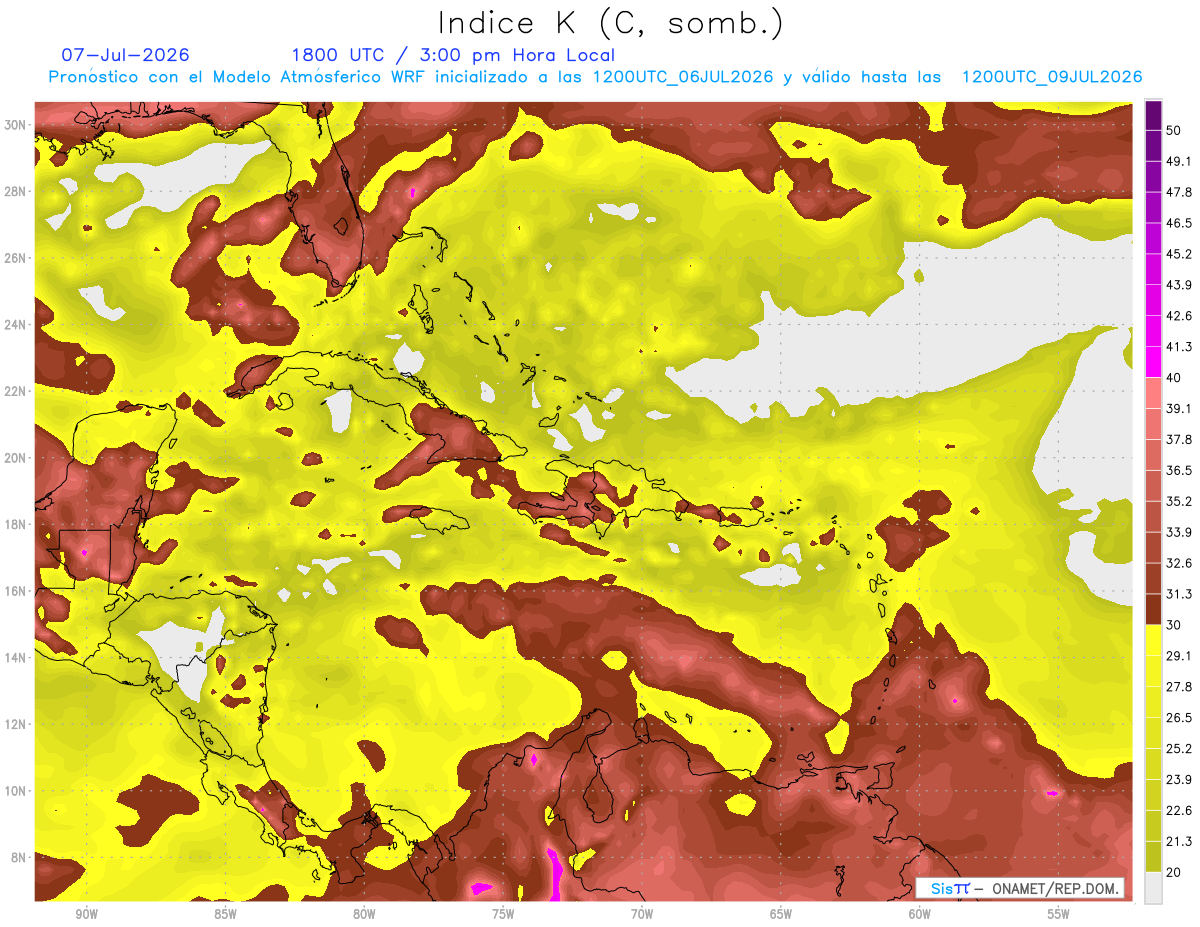Click the "SisTT - ONAMET/REP.DOM." label
This screenshot has height=927, width=1200.
click(1020, 888)
